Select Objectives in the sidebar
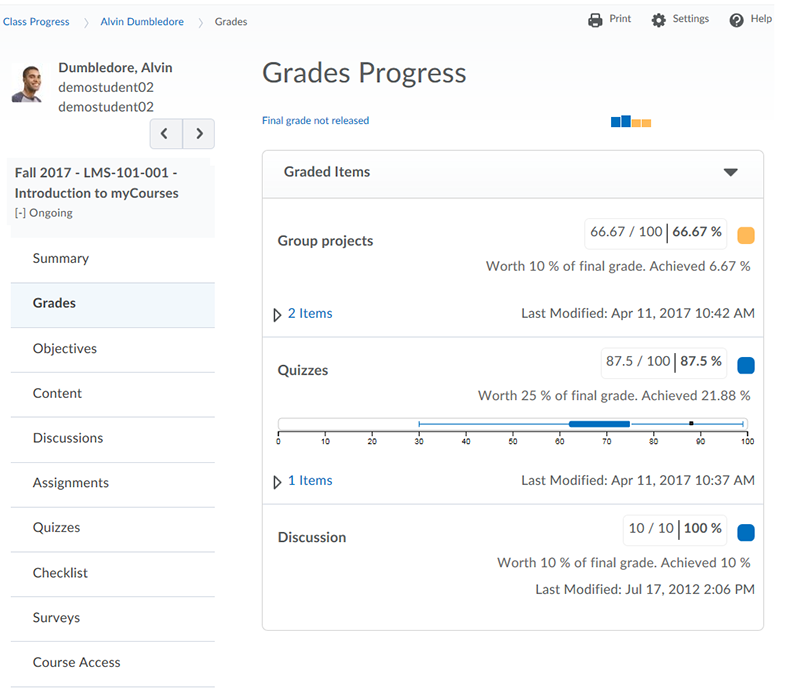 pos(65,349)
